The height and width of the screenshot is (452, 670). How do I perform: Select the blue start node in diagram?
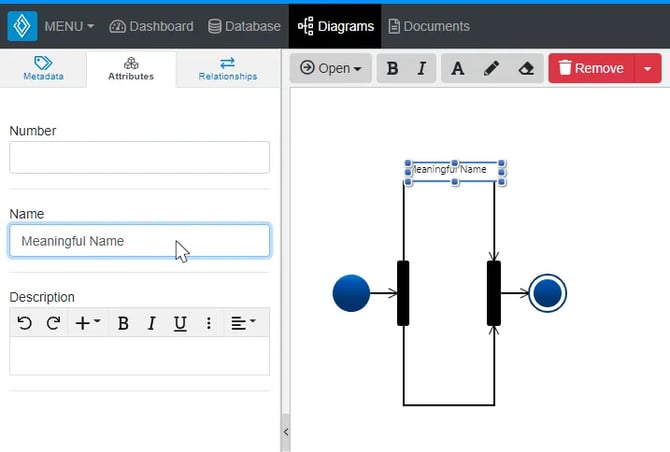click(351, 293)
